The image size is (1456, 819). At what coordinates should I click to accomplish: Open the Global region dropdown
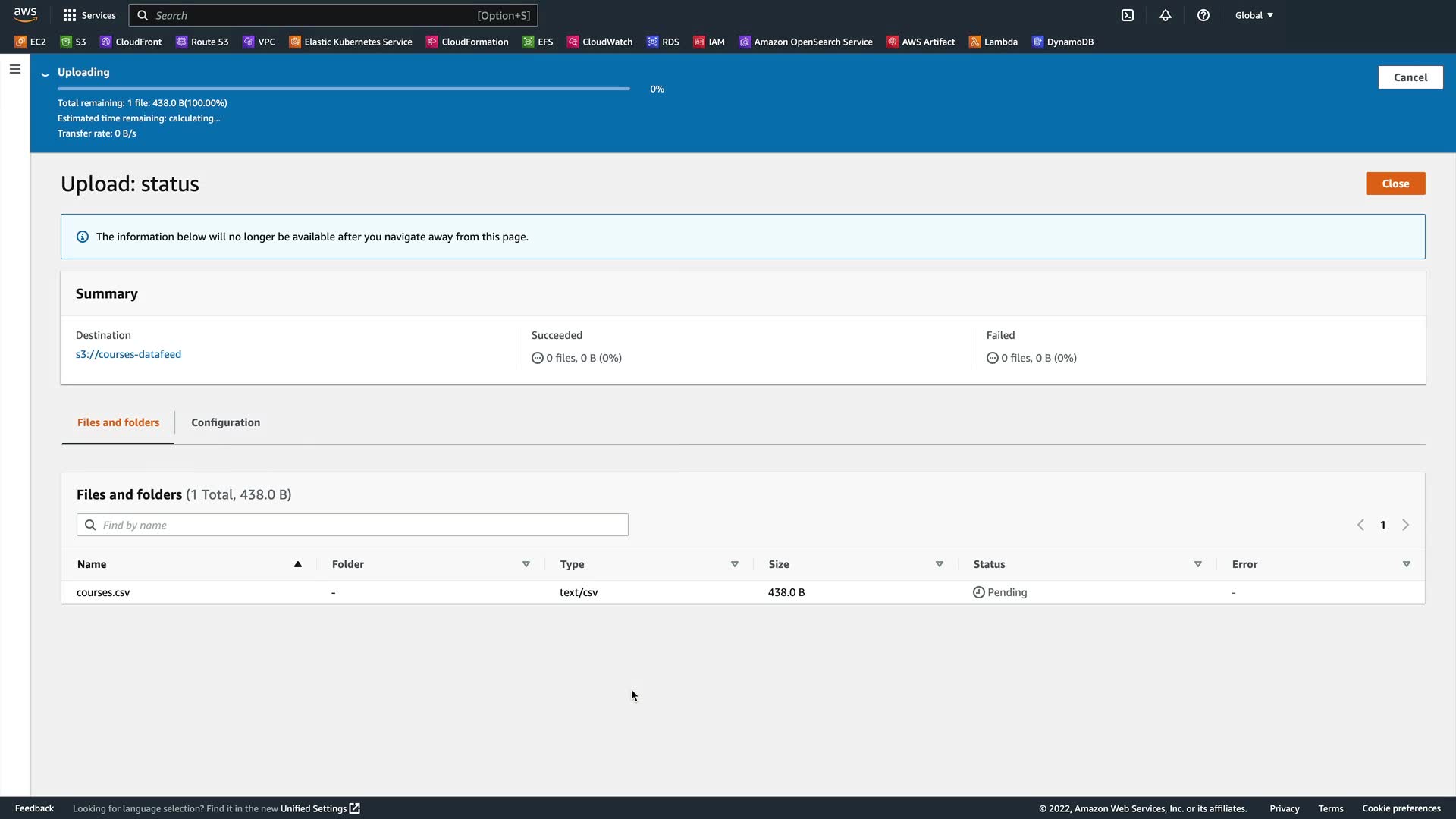point(1254,15)
